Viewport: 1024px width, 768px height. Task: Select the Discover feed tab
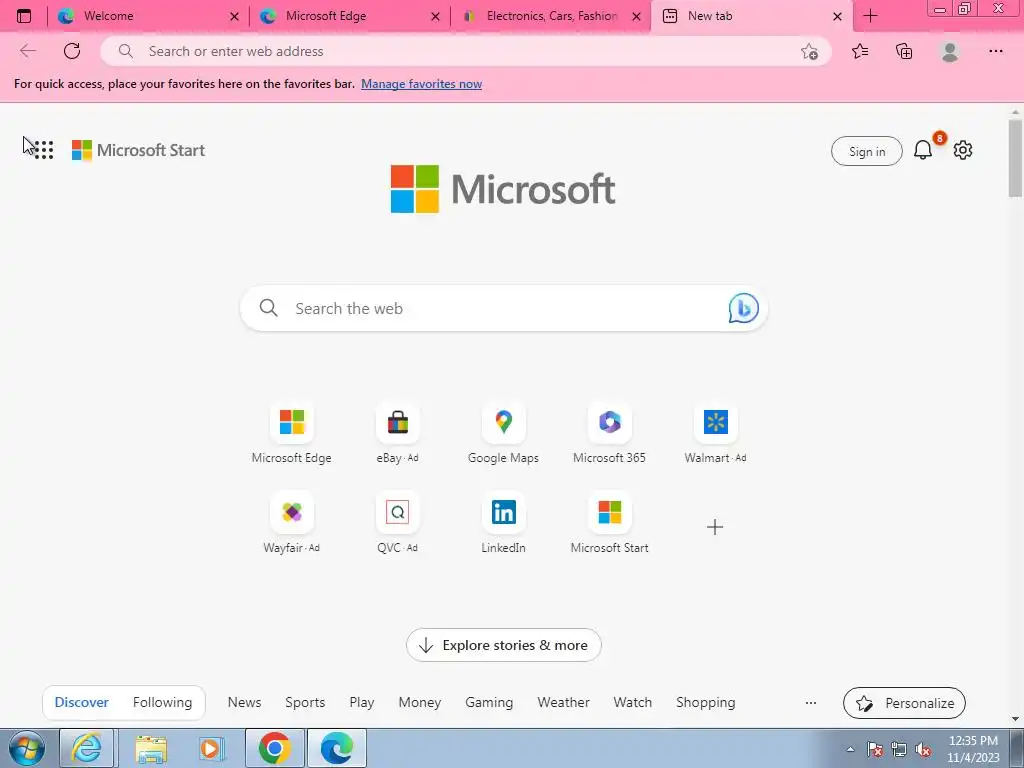(x=82, y=703)
